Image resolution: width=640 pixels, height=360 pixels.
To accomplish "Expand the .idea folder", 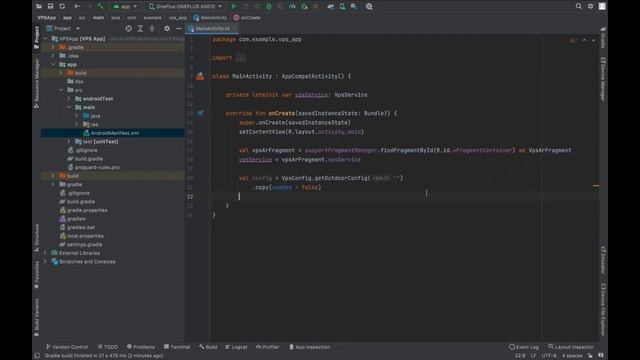I will pyautogui.click(x=53, y=56).
